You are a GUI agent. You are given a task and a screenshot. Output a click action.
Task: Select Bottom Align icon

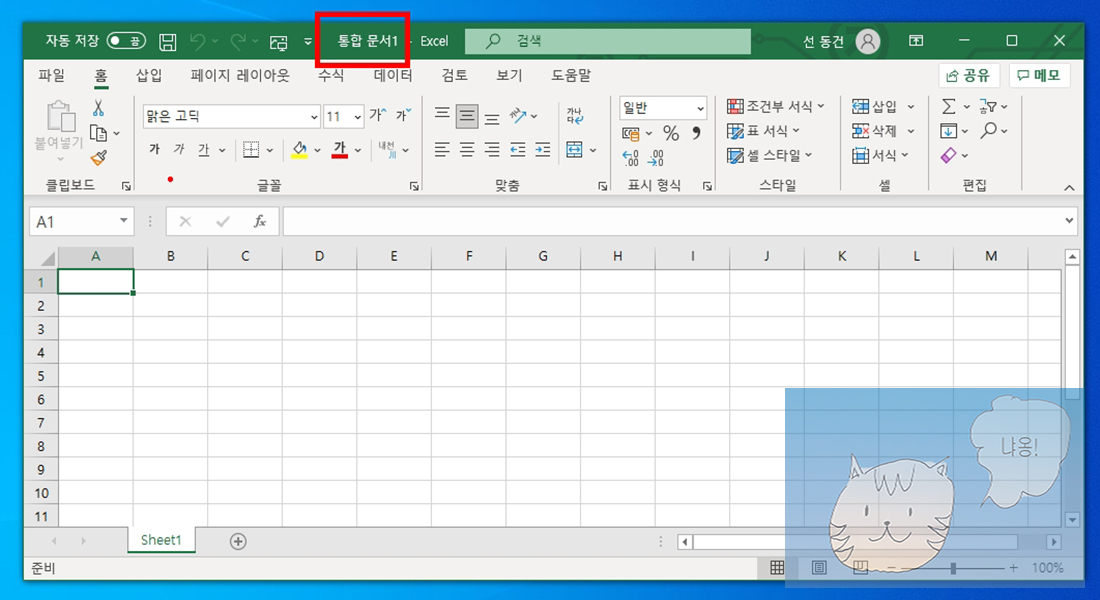point(492,118)
